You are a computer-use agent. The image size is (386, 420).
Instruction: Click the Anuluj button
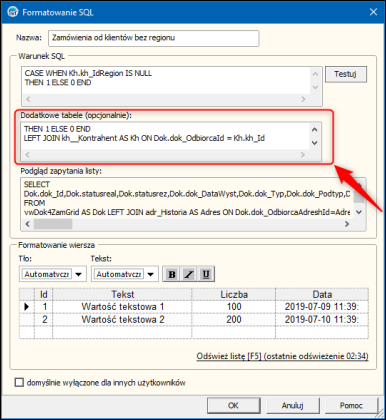tap(293, 405)
